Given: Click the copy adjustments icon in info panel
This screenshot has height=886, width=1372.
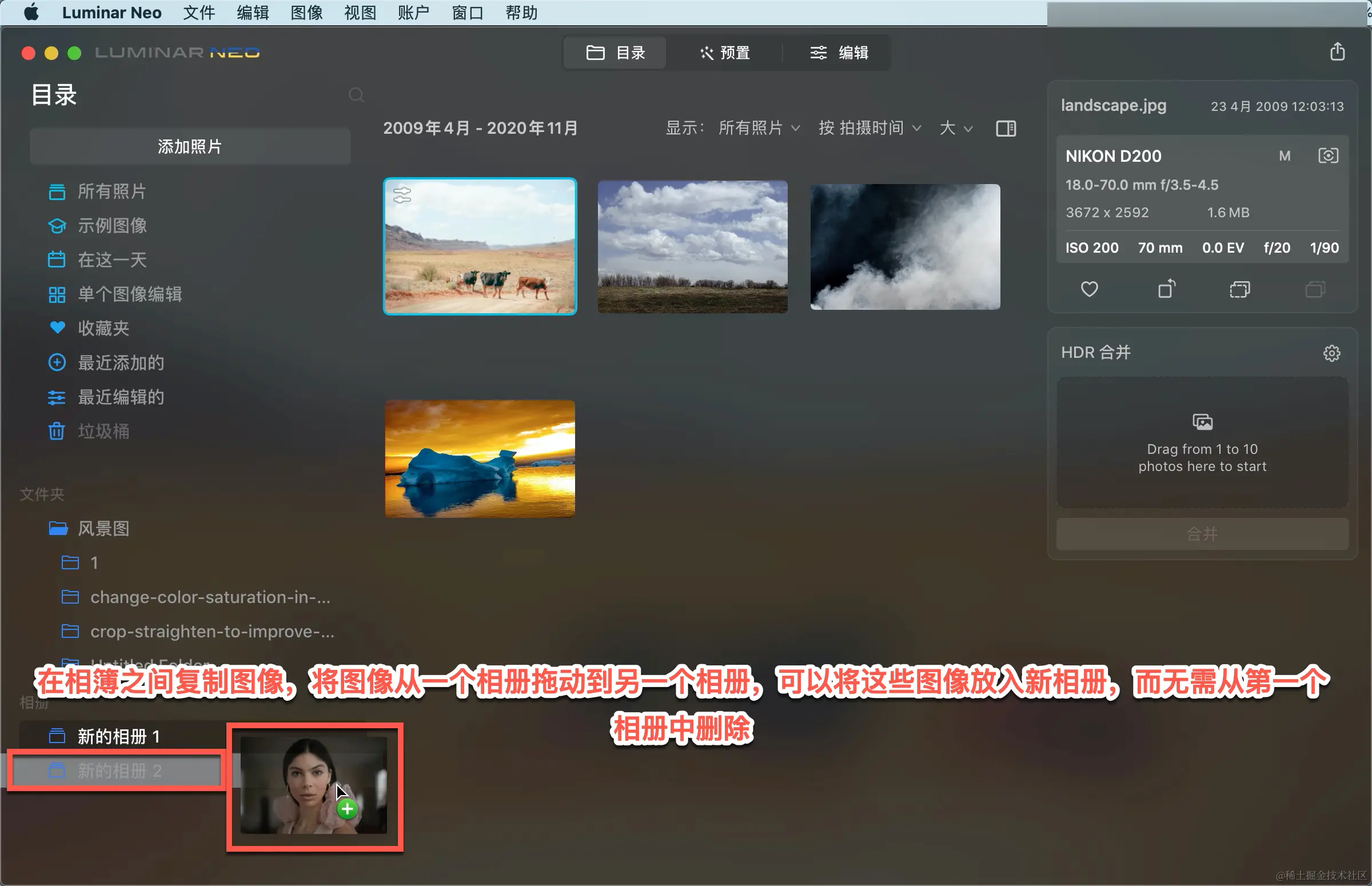Looking at the screenshot, I should 1240,289.
